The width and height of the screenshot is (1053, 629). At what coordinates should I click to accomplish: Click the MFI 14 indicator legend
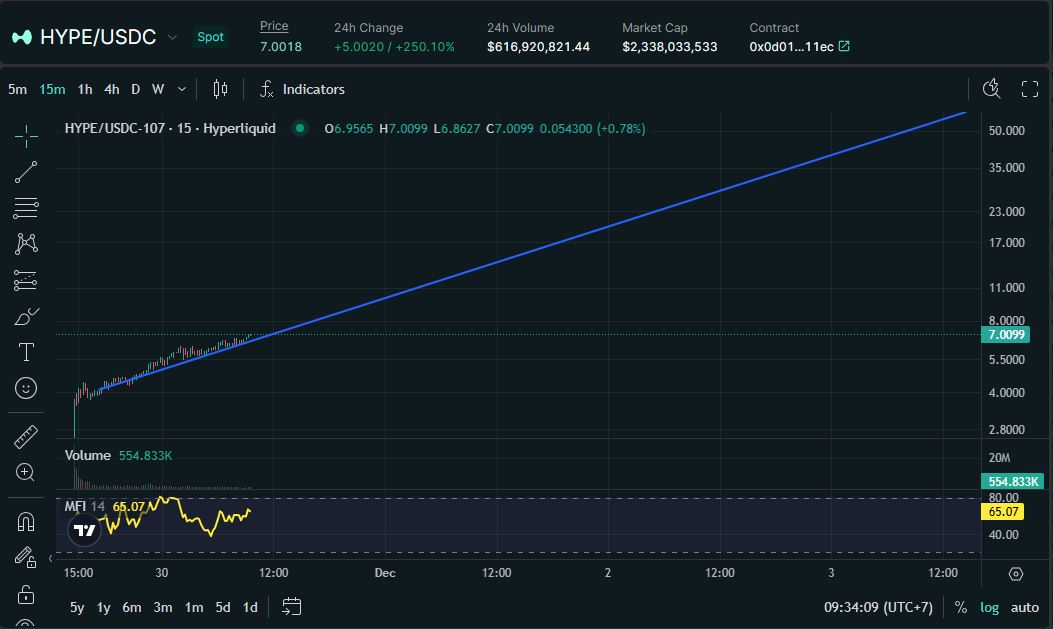point(85,506)
